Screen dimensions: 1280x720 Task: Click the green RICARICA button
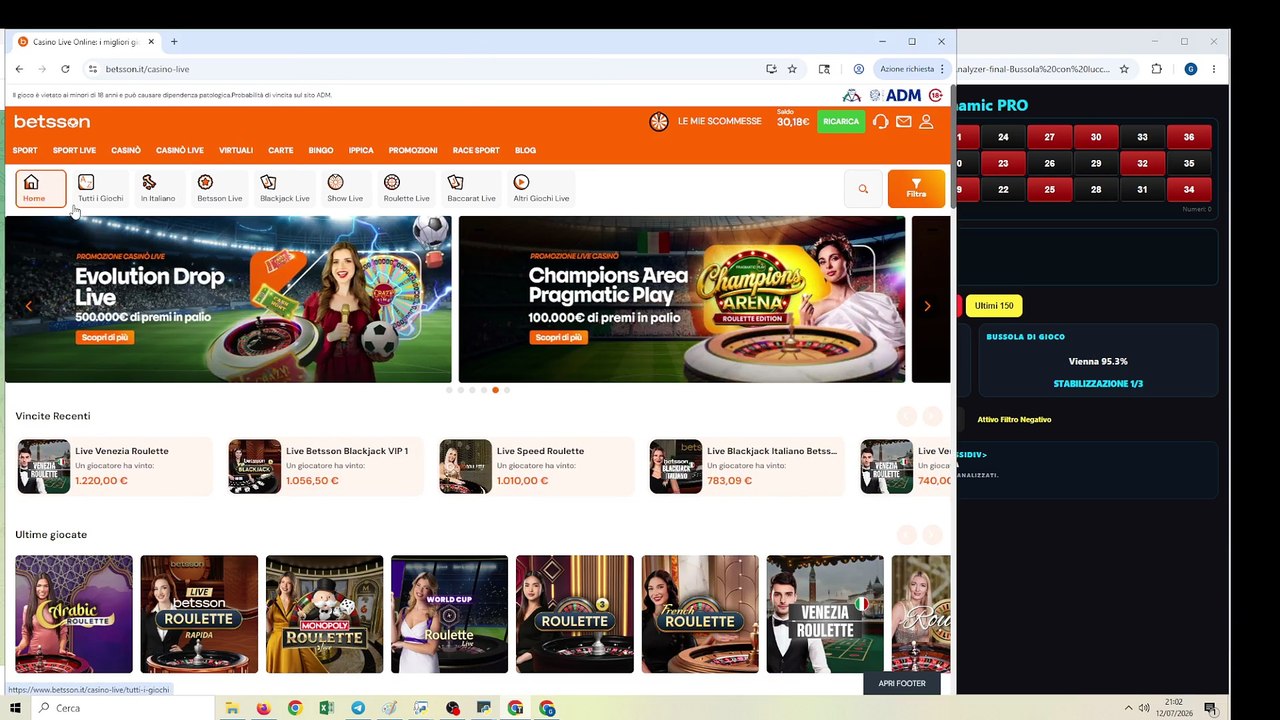tap(841, 121)
